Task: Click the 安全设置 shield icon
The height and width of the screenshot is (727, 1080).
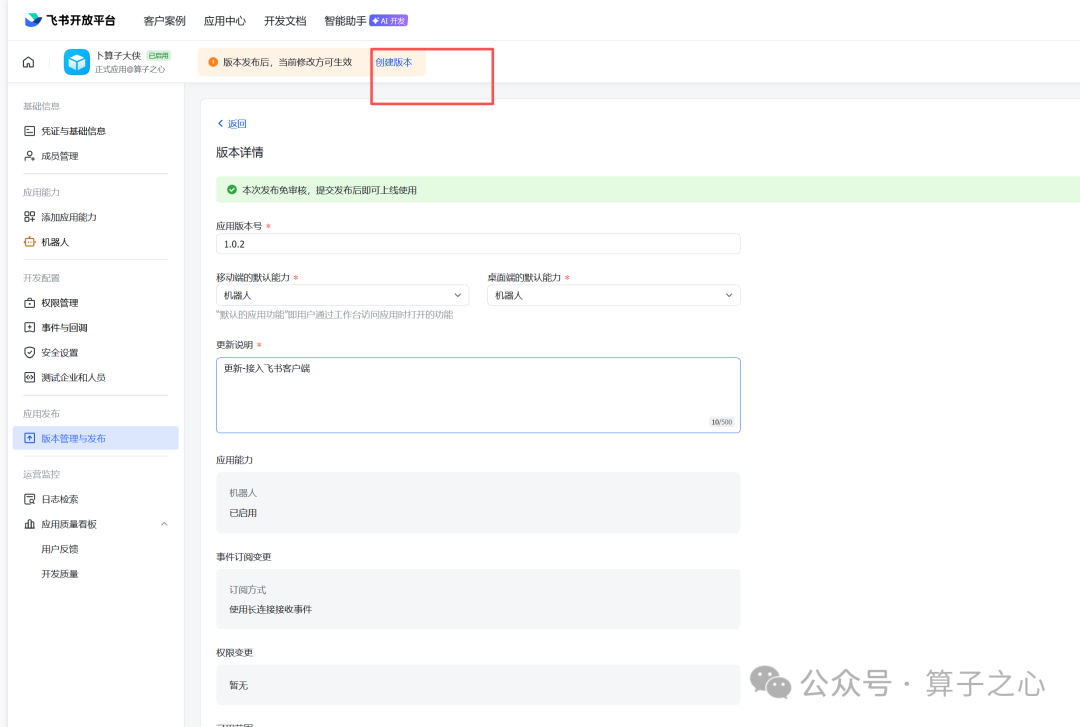Action: (x=30, y=352)
